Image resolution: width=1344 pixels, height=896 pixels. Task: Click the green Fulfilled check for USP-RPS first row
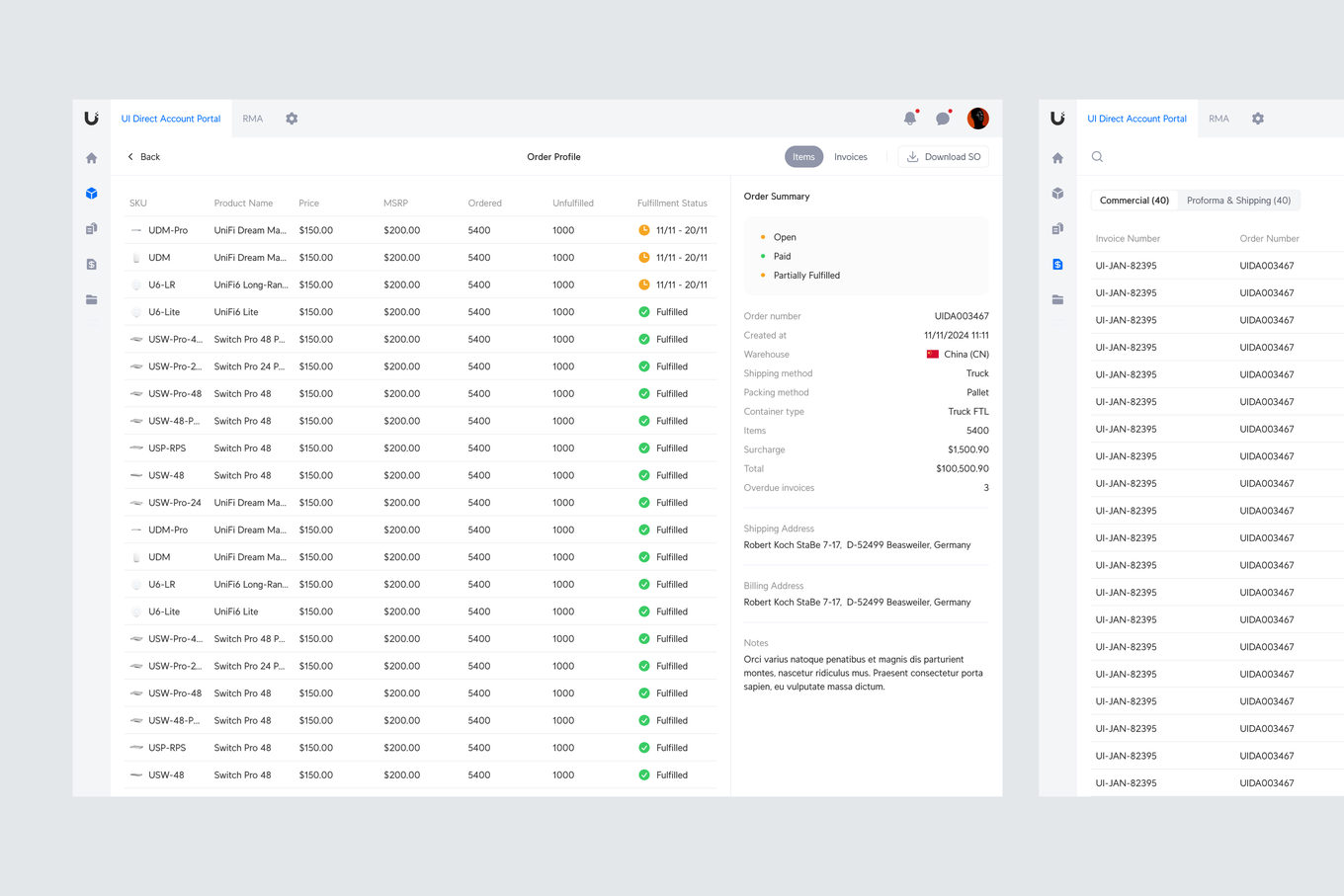[x=644, y=448]
